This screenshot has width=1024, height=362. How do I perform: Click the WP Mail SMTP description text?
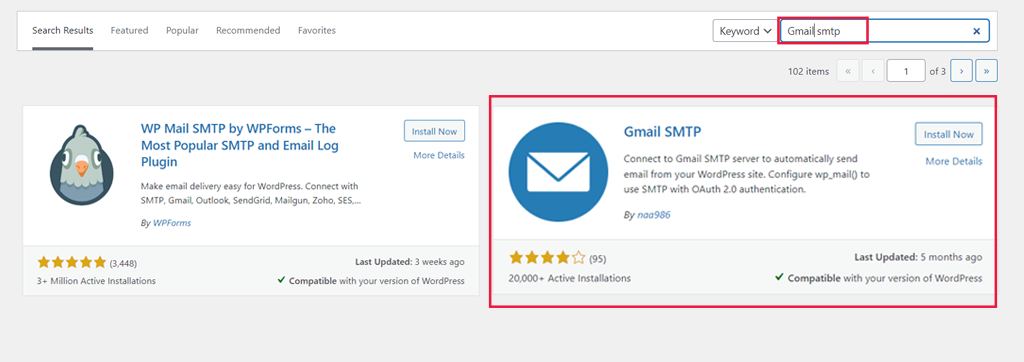(x=251, y=193)
